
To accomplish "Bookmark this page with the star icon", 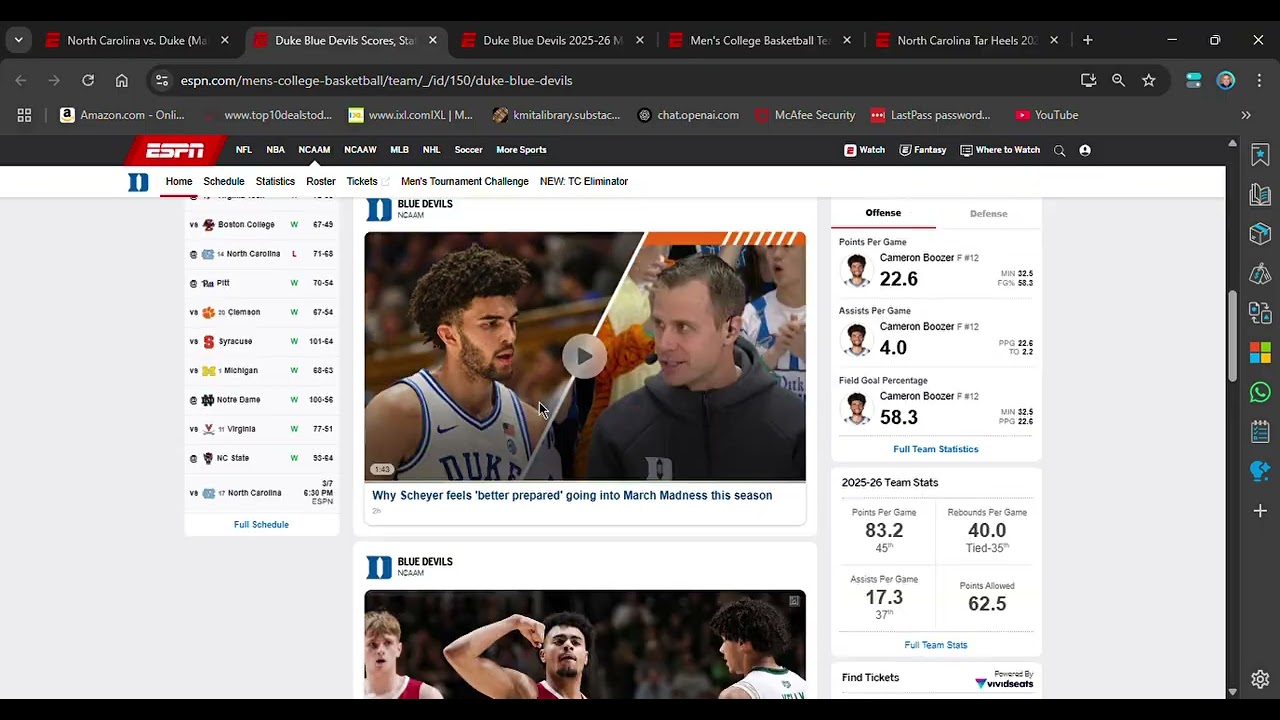I will tap(1148, 80).
